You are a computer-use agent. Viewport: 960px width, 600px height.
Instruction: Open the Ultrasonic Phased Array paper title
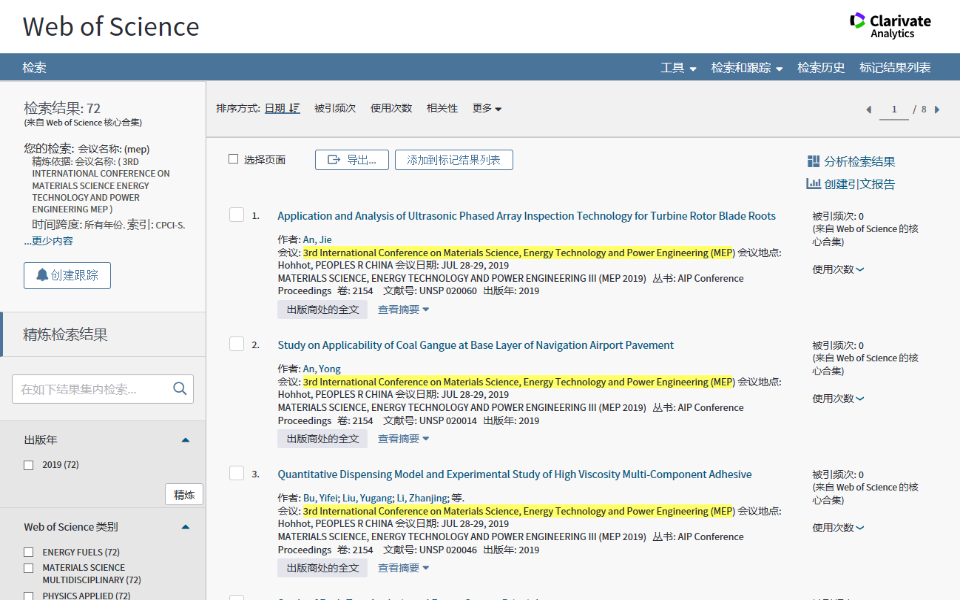[x=527, y=216]
